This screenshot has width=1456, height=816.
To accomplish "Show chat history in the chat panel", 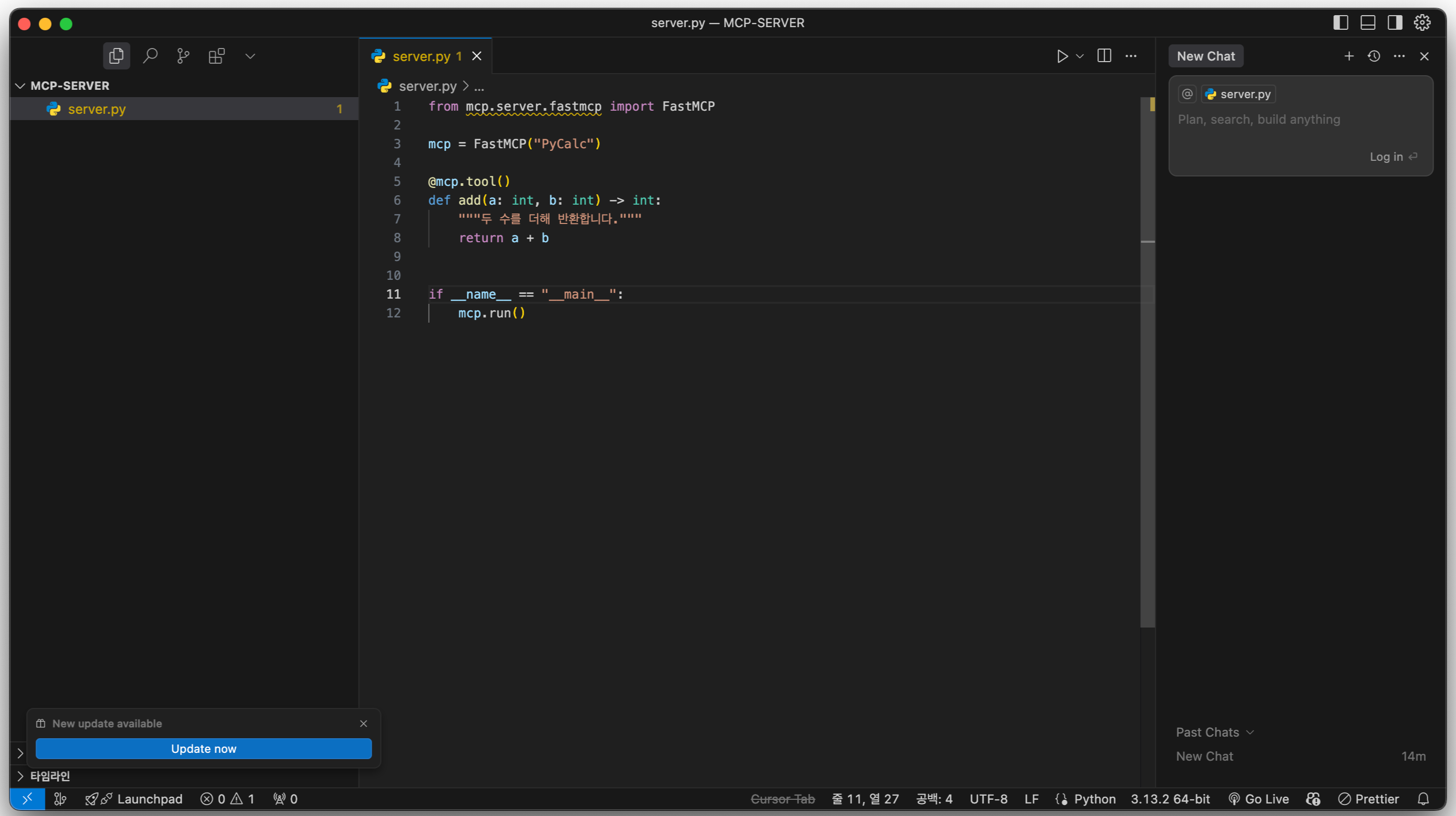I will tap(1374, 56).
